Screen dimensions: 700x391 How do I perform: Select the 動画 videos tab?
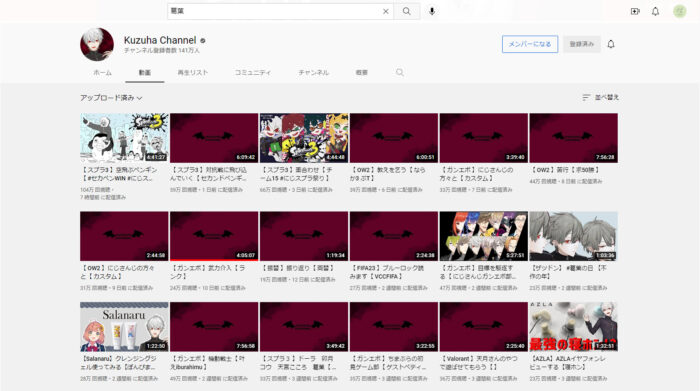coord(145,72)
